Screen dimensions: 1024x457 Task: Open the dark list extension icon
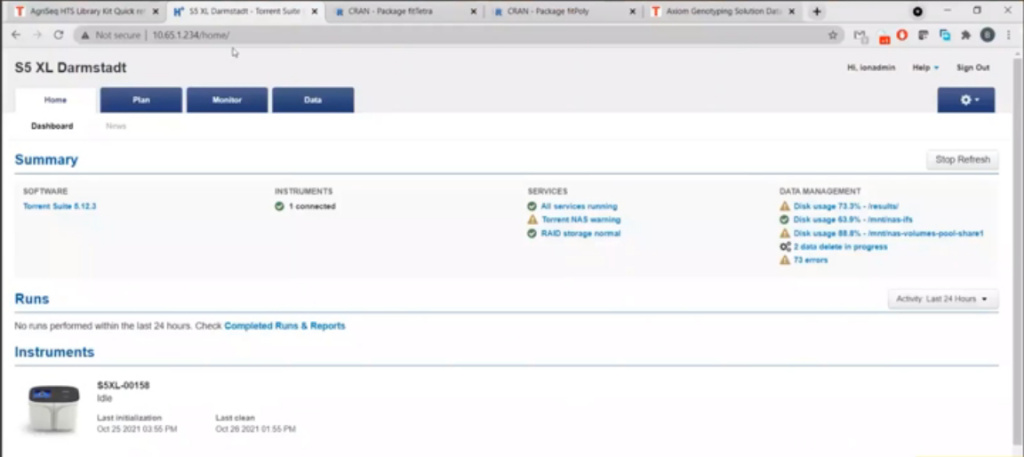pyautogui.click(x=923, y=35)
